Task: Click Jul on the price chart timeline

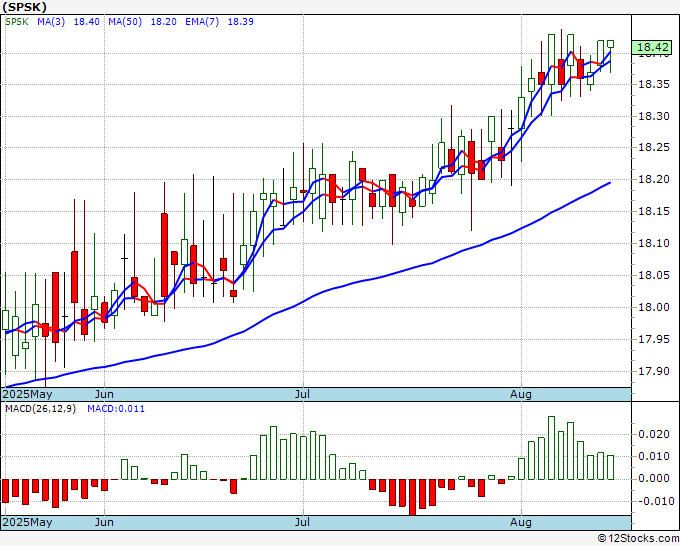Action: coord(302,395)
